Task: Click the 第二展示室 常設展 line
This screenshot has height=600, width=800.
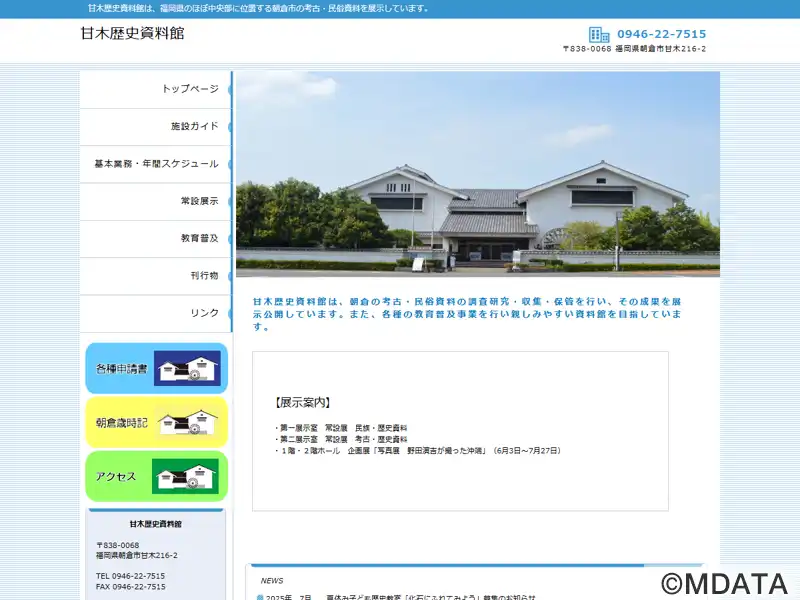Action: pos(341,439)
